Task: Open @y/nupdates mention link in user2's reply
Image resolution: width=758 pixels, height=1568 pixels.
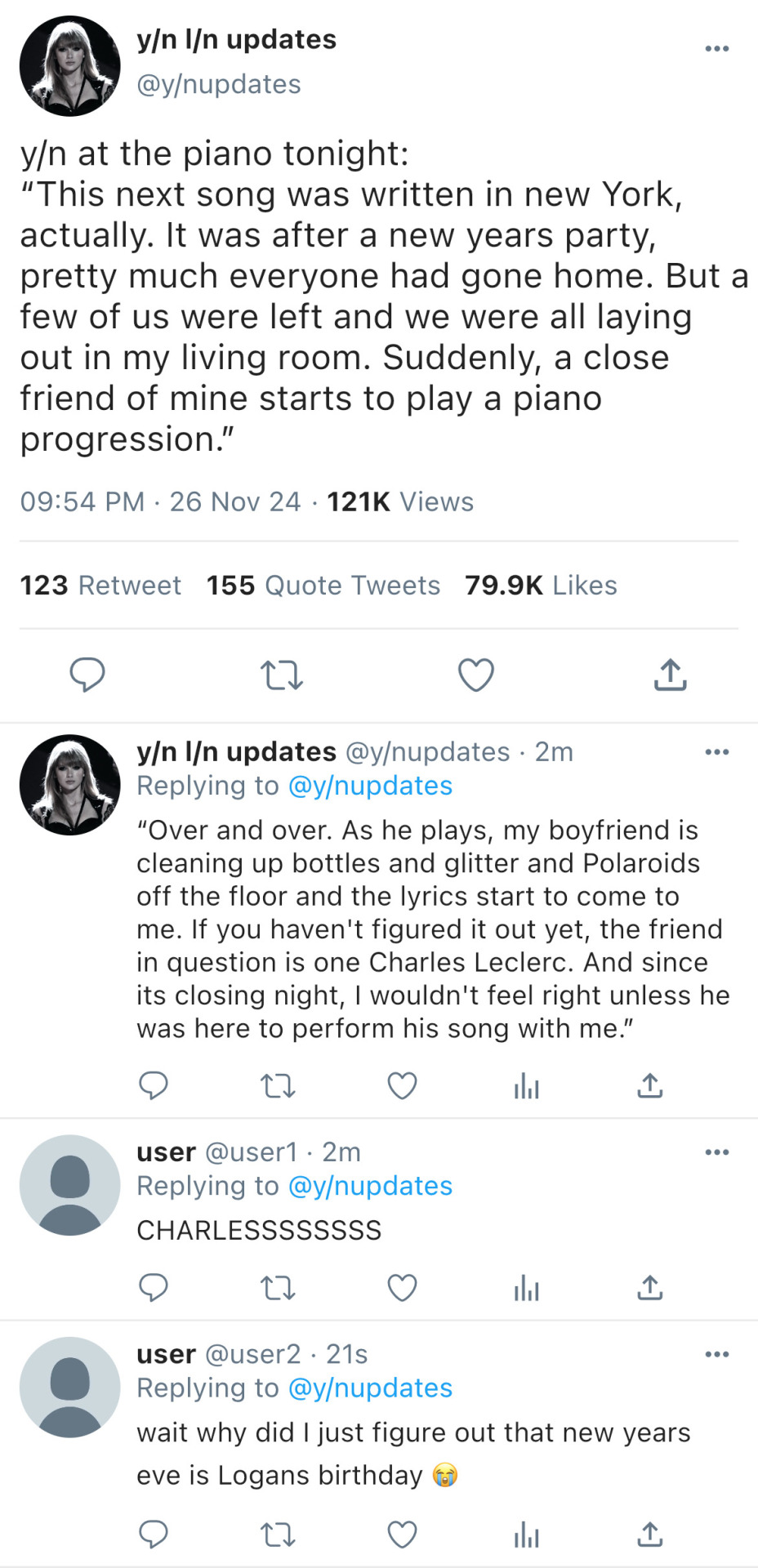Action: 370,1388
